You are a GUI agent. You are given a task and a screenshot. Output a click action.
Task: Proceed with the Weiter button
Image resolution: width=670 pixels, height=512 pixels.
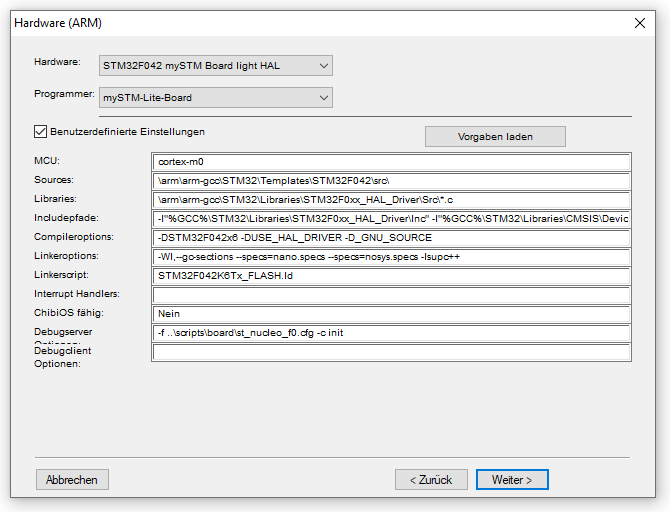512,480
